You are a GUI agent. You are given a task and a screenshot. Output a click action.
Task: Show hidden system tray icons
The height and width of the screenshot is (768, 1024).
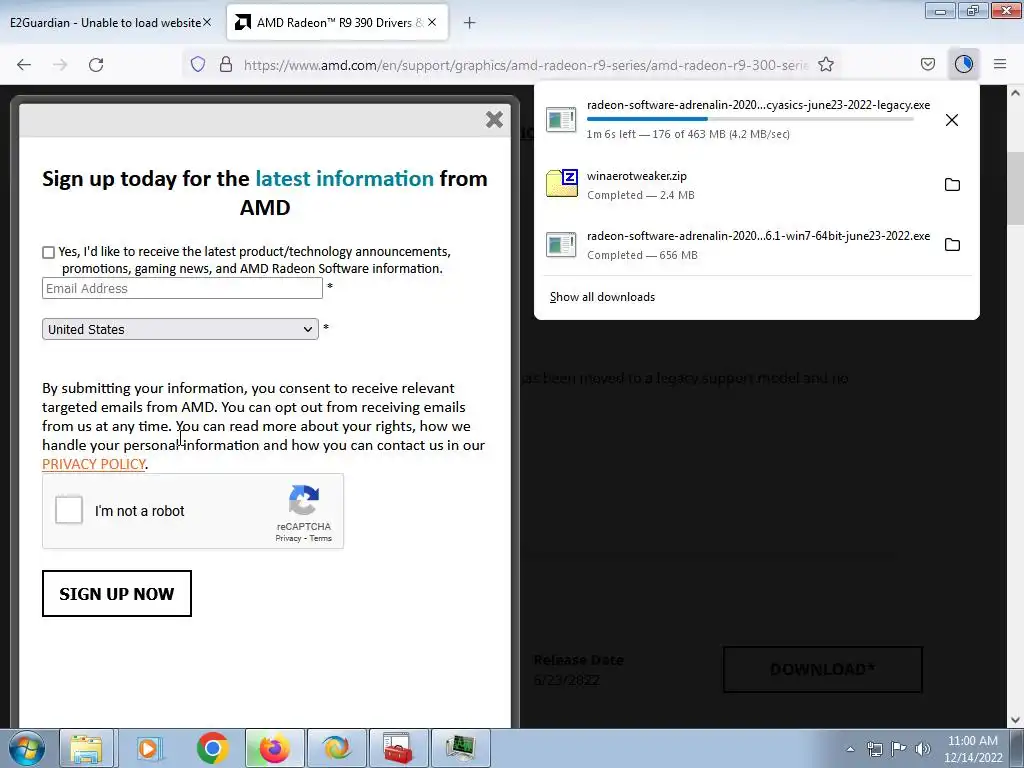[x=850, y=750]
